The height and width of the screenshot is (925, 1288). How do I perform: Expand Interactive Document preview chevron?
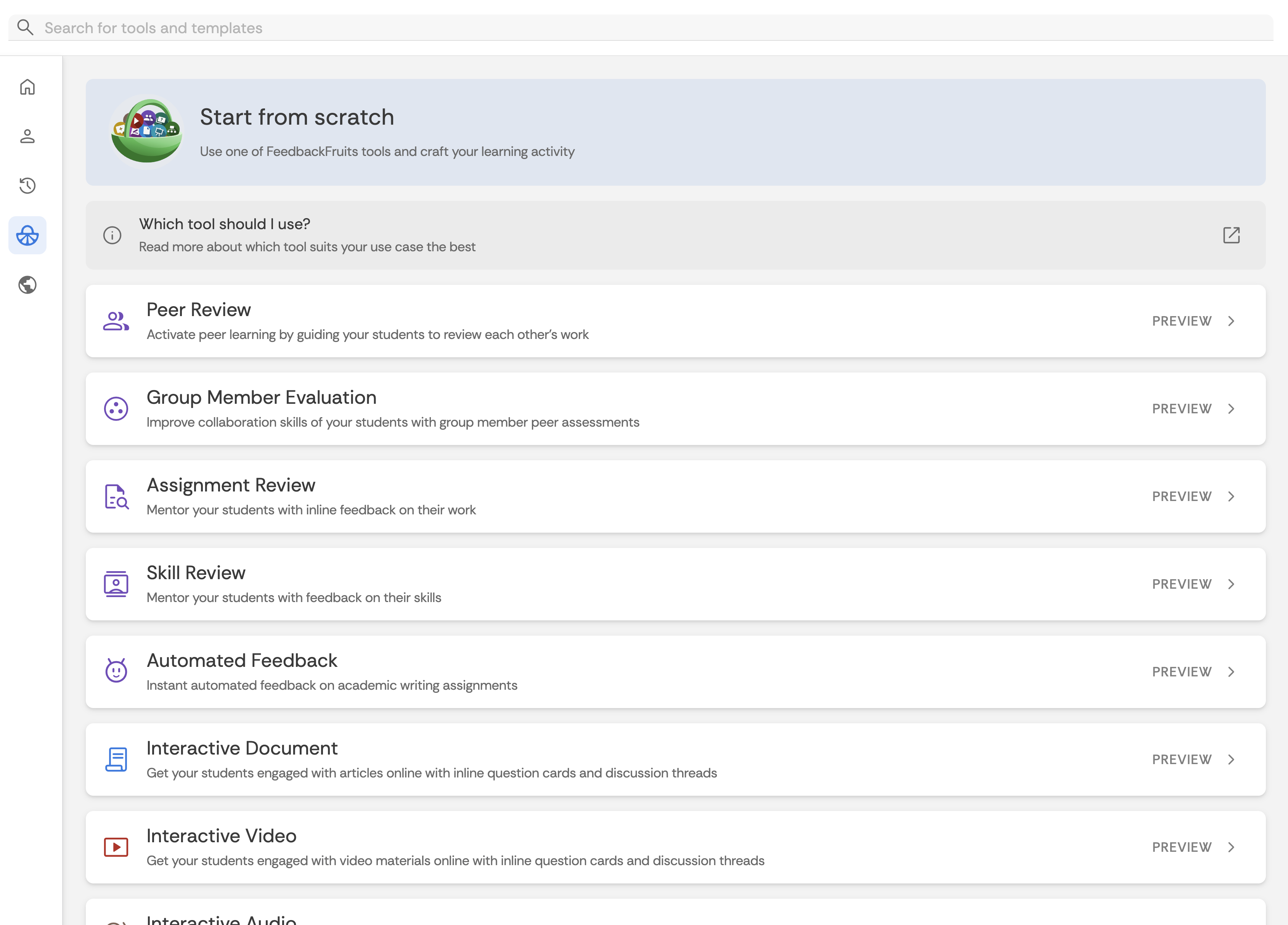click(x=1231, y=760)
